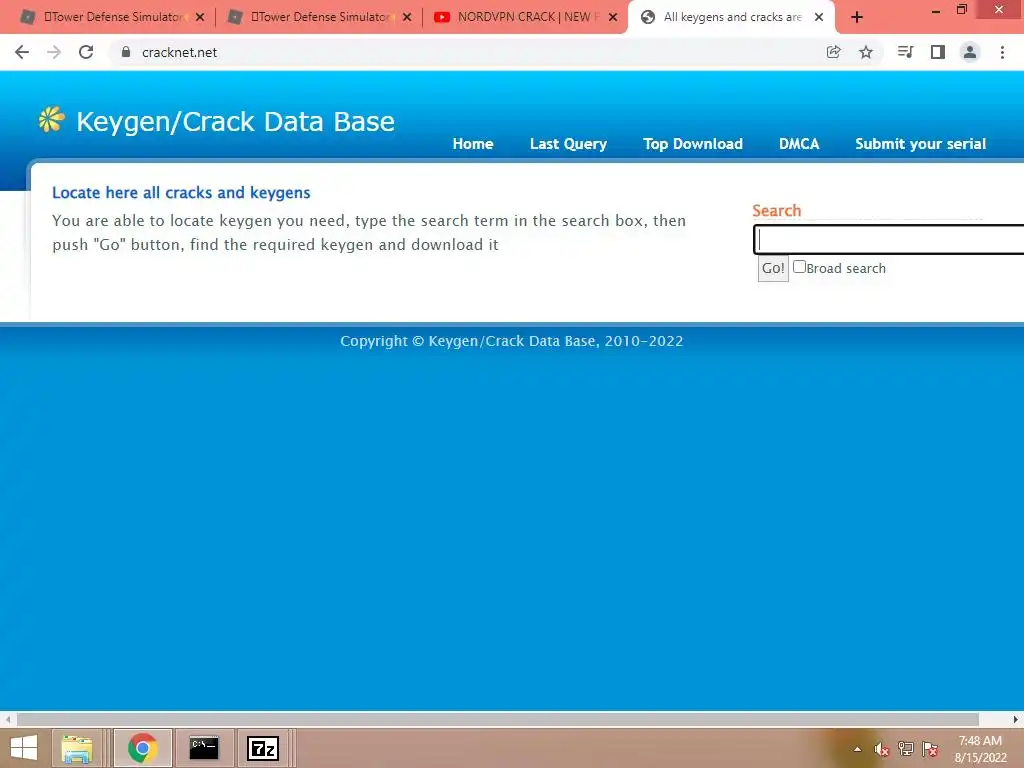
Task: Open the Last Query navigation link
Action: (568, 144)
